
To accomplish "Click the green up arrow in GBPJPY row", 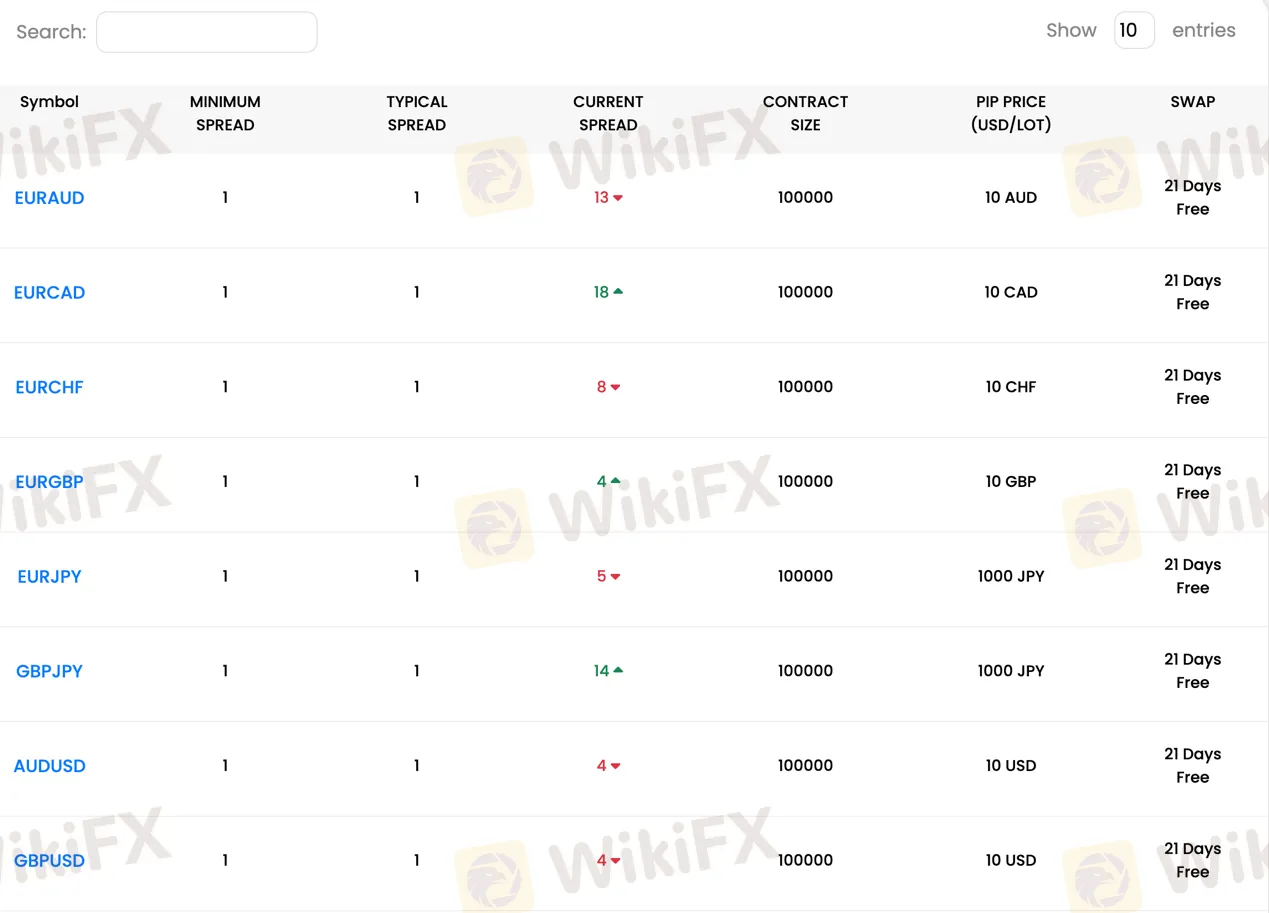I will point(618,670).
